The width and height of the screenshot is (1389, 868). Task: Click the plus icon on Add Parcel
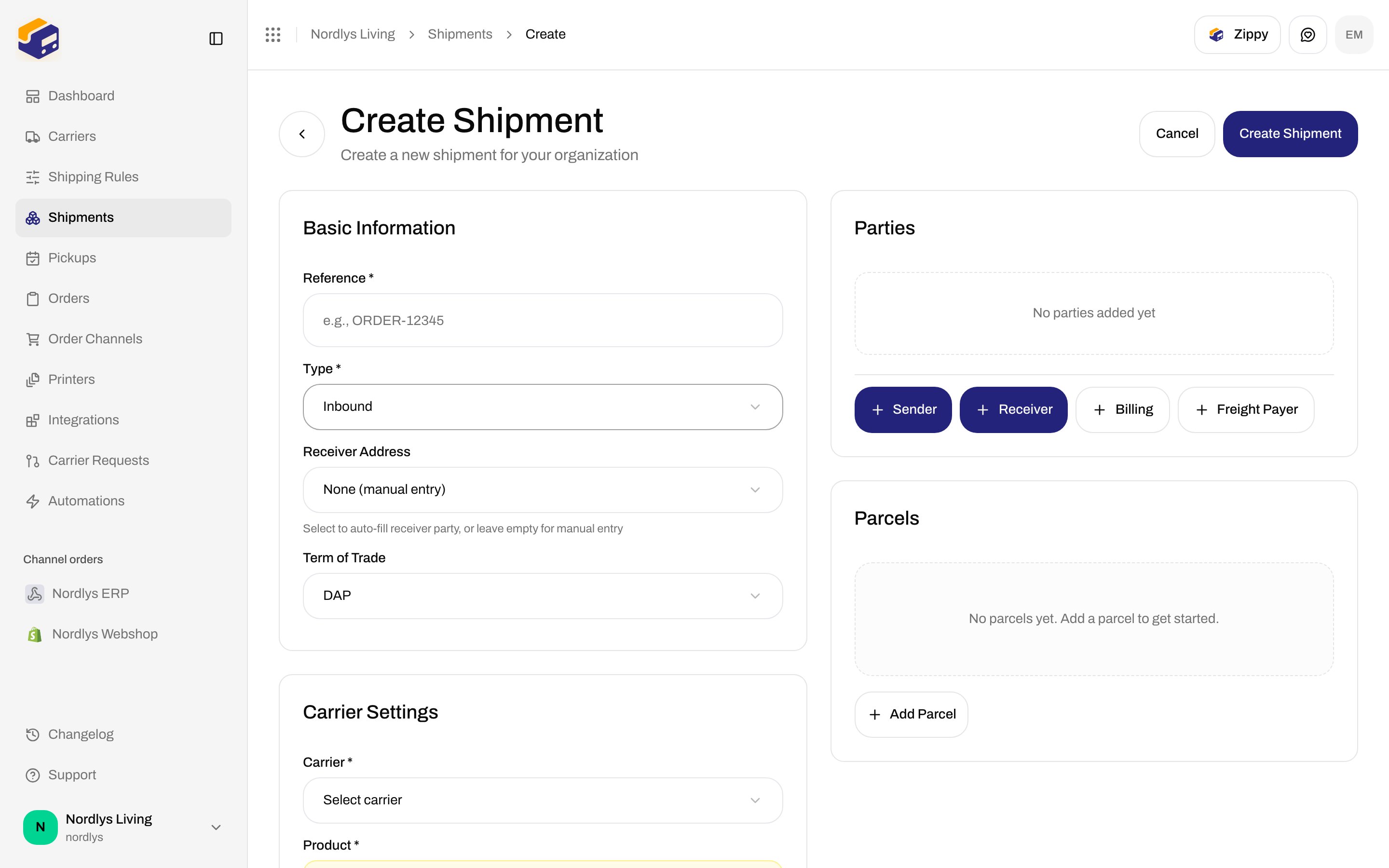tap(875, 715)
